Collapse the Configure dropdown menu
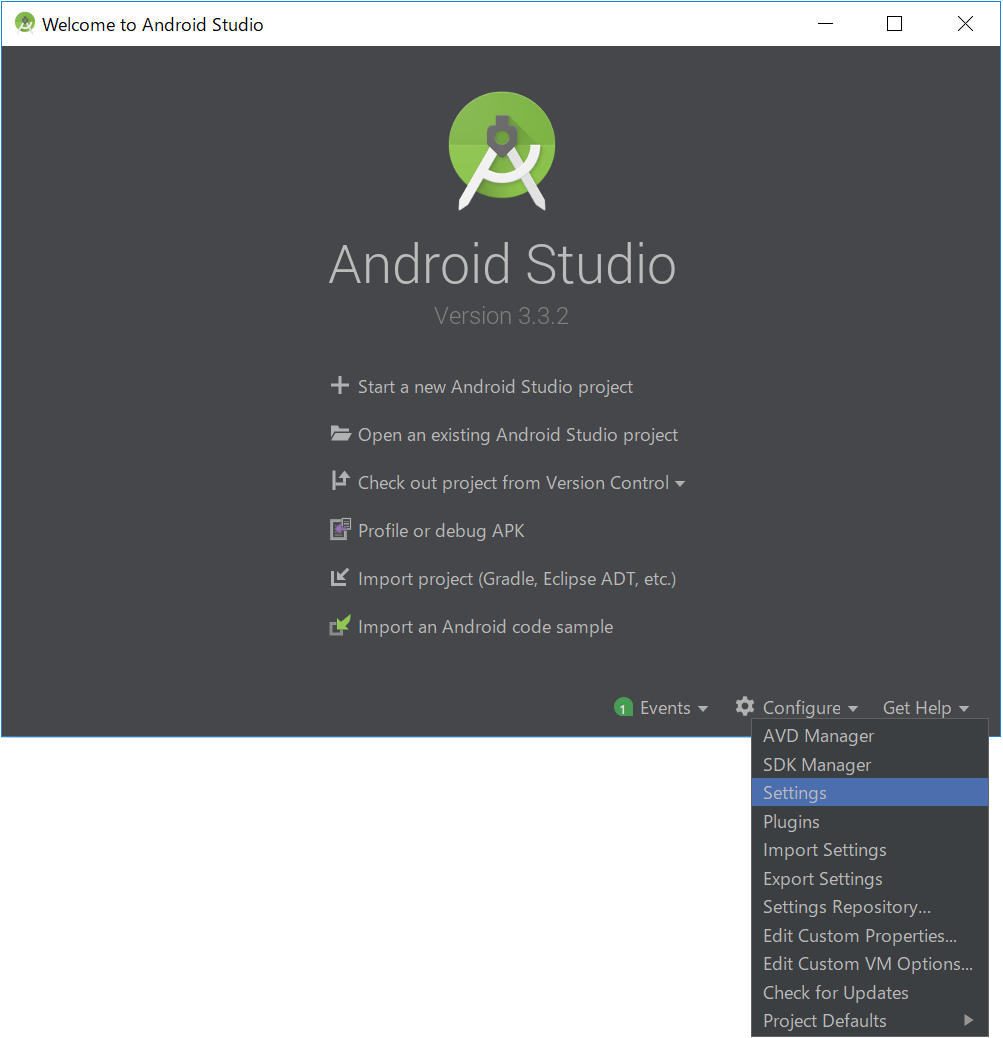The height and width of the screenshot is (1038, 1003). pos(810,708)
